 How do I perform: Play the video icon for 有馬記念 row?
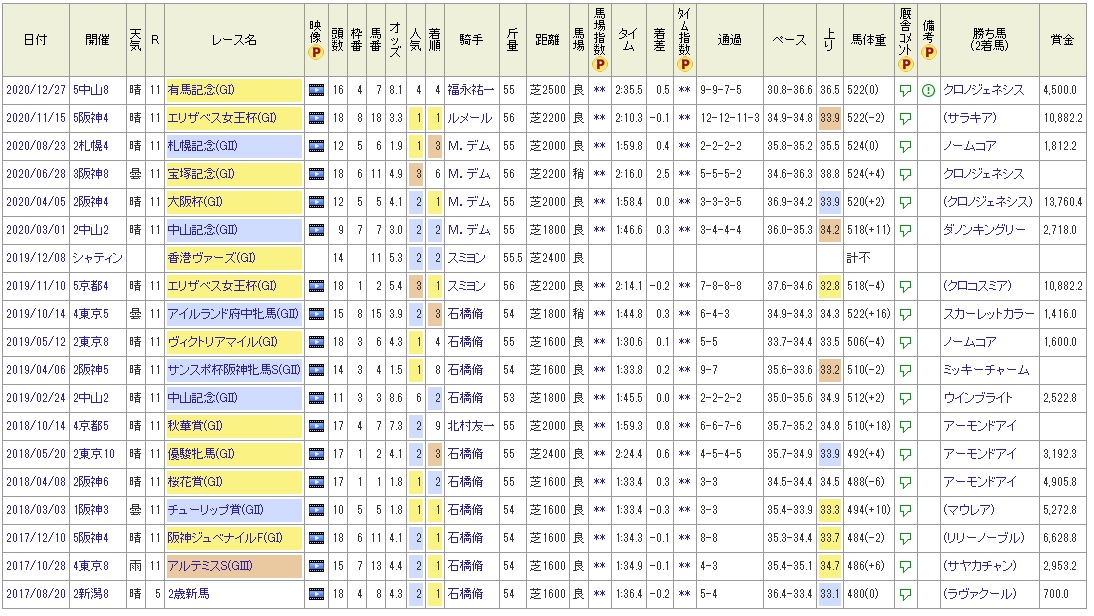tap(317, 90)
